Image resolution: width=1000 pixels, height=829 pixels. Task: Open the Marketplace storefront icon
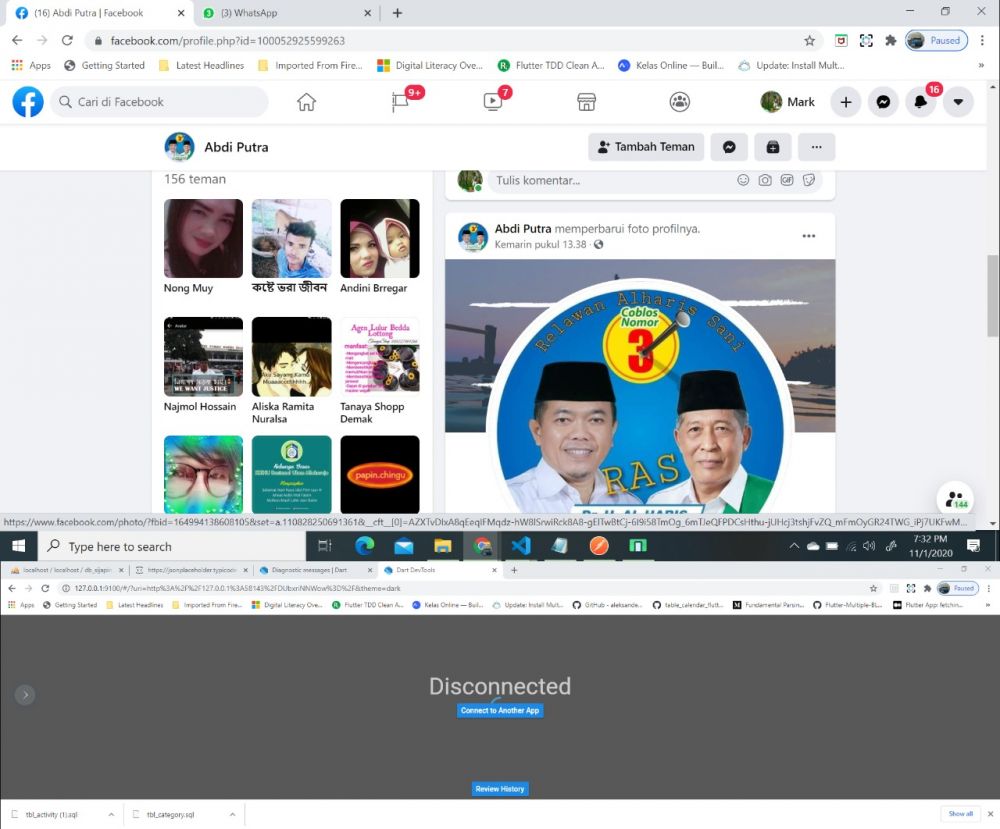[587, 102]
